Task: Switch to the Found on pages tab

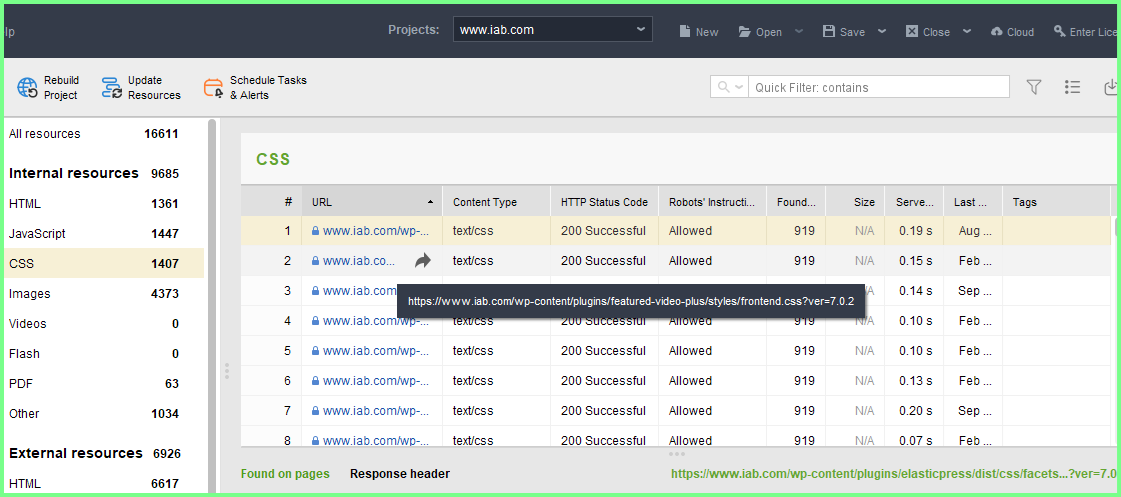Action: pos(285,473)
